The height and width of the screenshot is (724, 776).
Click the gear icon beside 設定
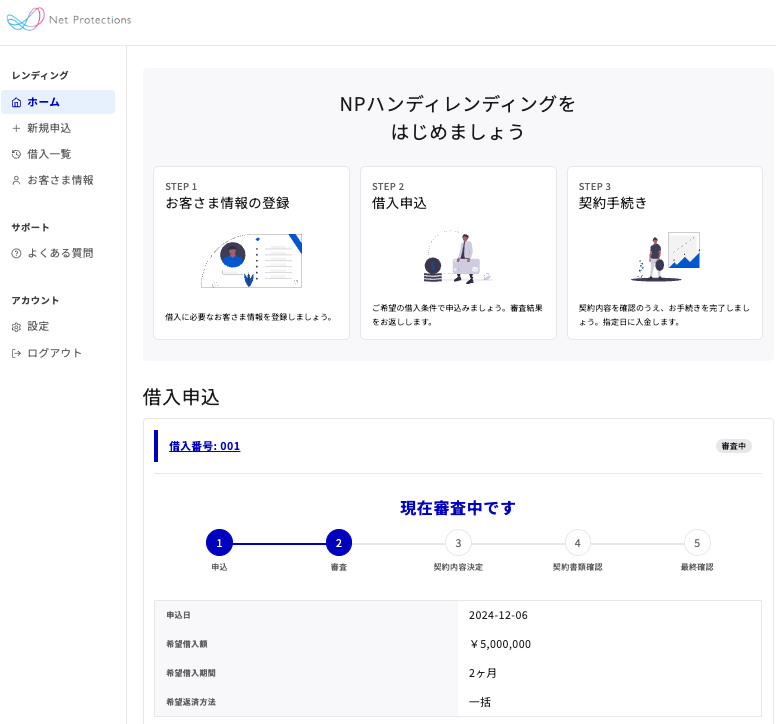16,326
